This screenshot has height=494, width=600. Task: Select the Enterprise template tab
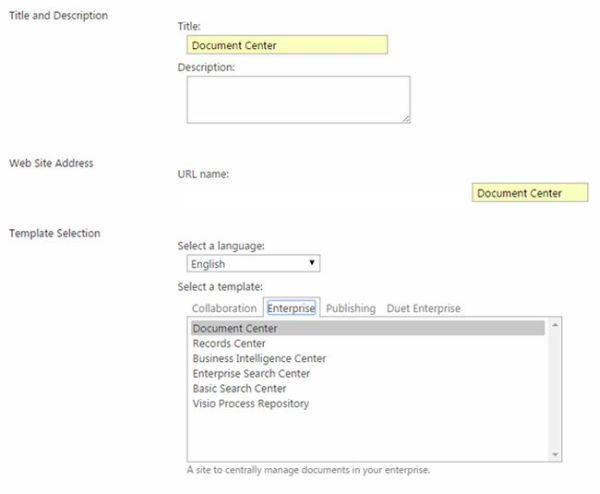(291, 308)
